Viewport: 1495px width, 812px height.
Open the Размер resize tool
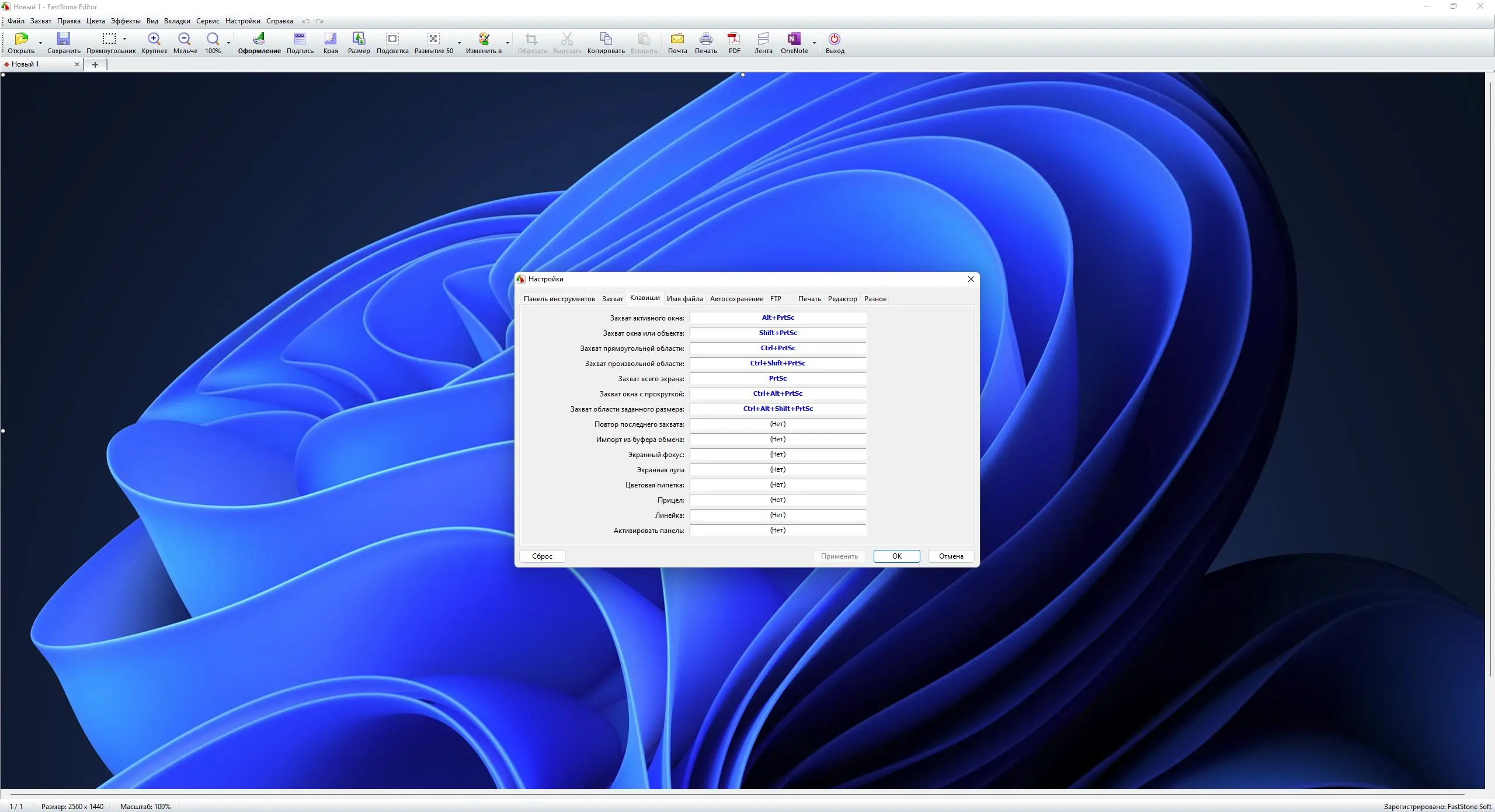pos(359,39)
